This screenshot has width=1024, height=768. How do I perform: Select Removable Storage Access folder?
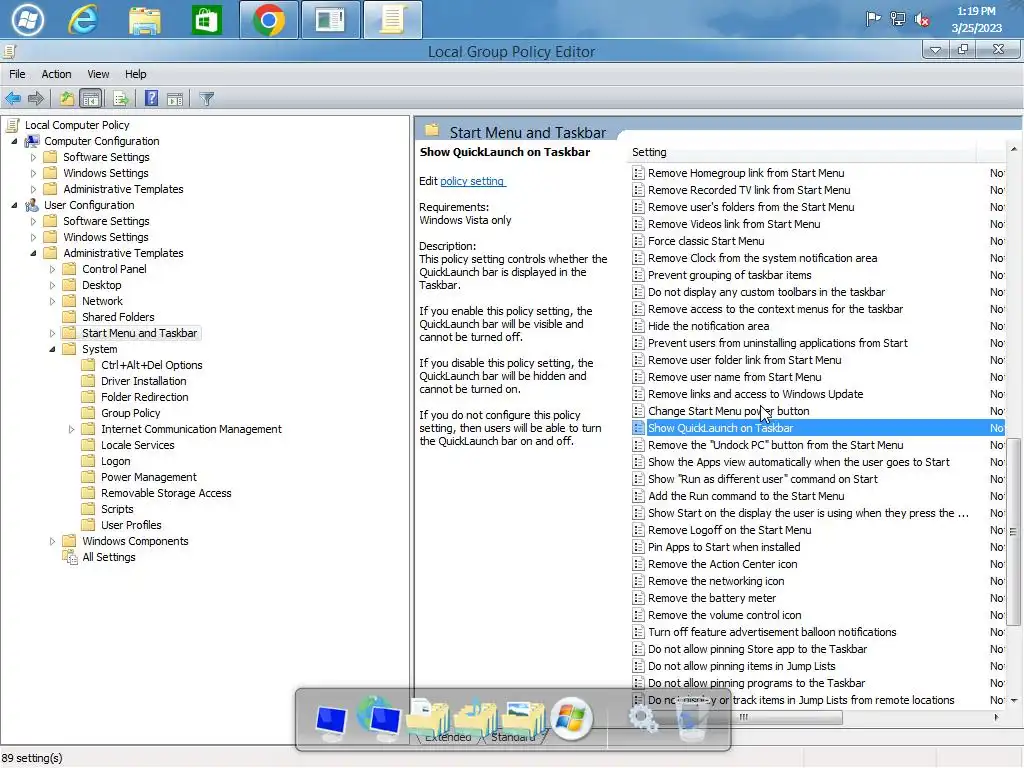[x=166, y=493]
